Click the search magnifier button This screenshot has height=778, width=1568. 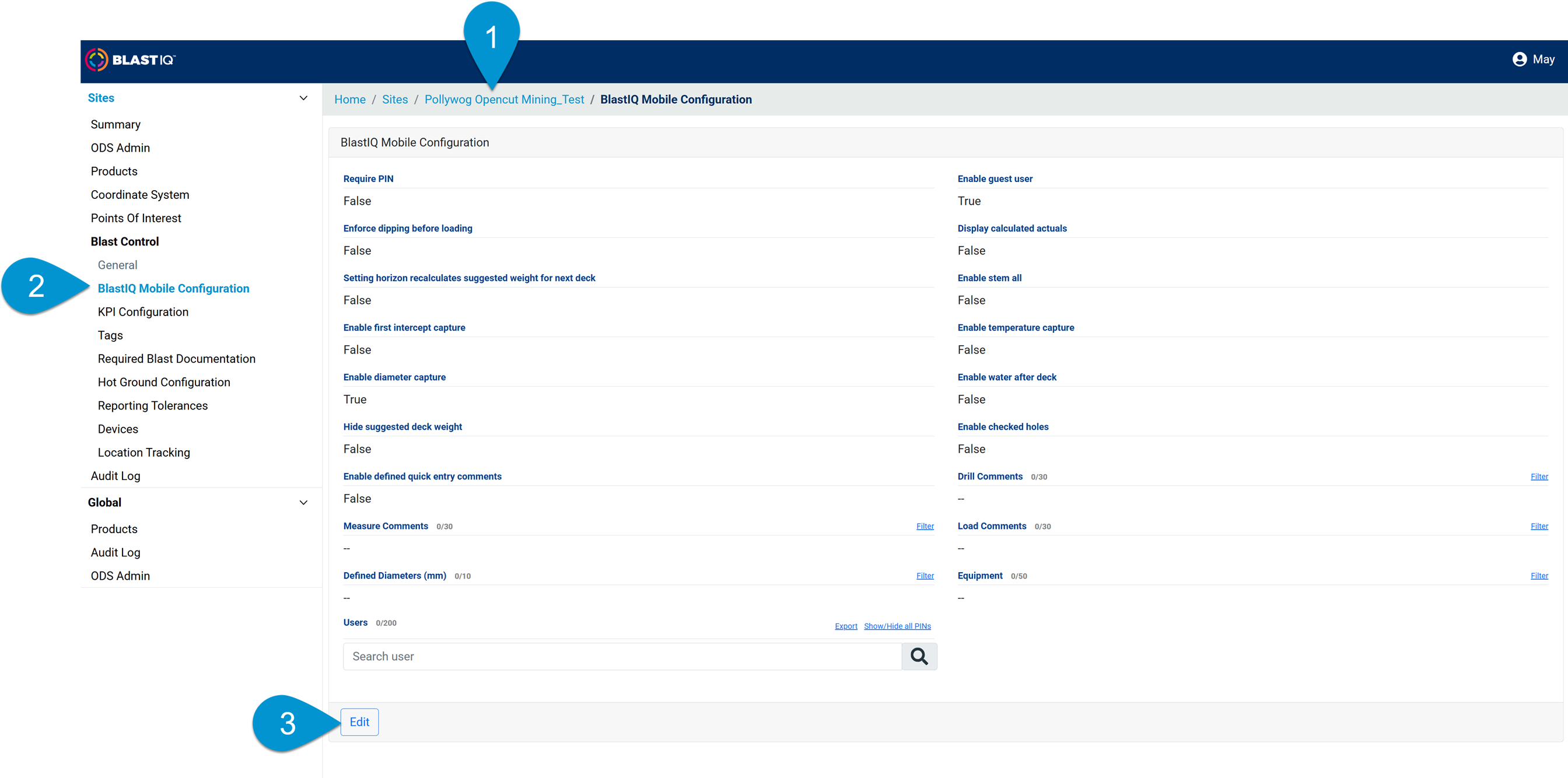coord(919,656)
